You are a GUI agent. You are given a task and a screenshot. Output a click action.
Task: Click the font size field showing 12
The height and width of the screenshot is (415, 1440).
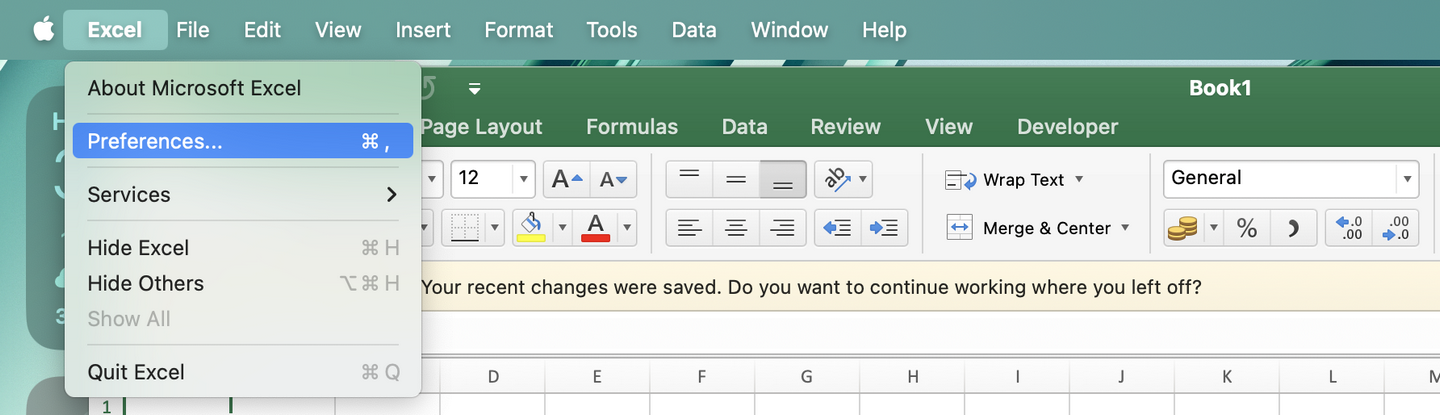pos(482,180)
